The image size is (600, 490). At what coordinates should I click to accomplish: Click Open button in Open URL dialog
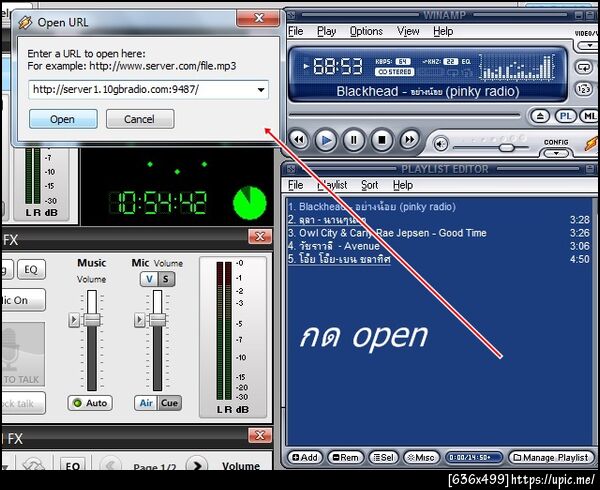(63, 119)
